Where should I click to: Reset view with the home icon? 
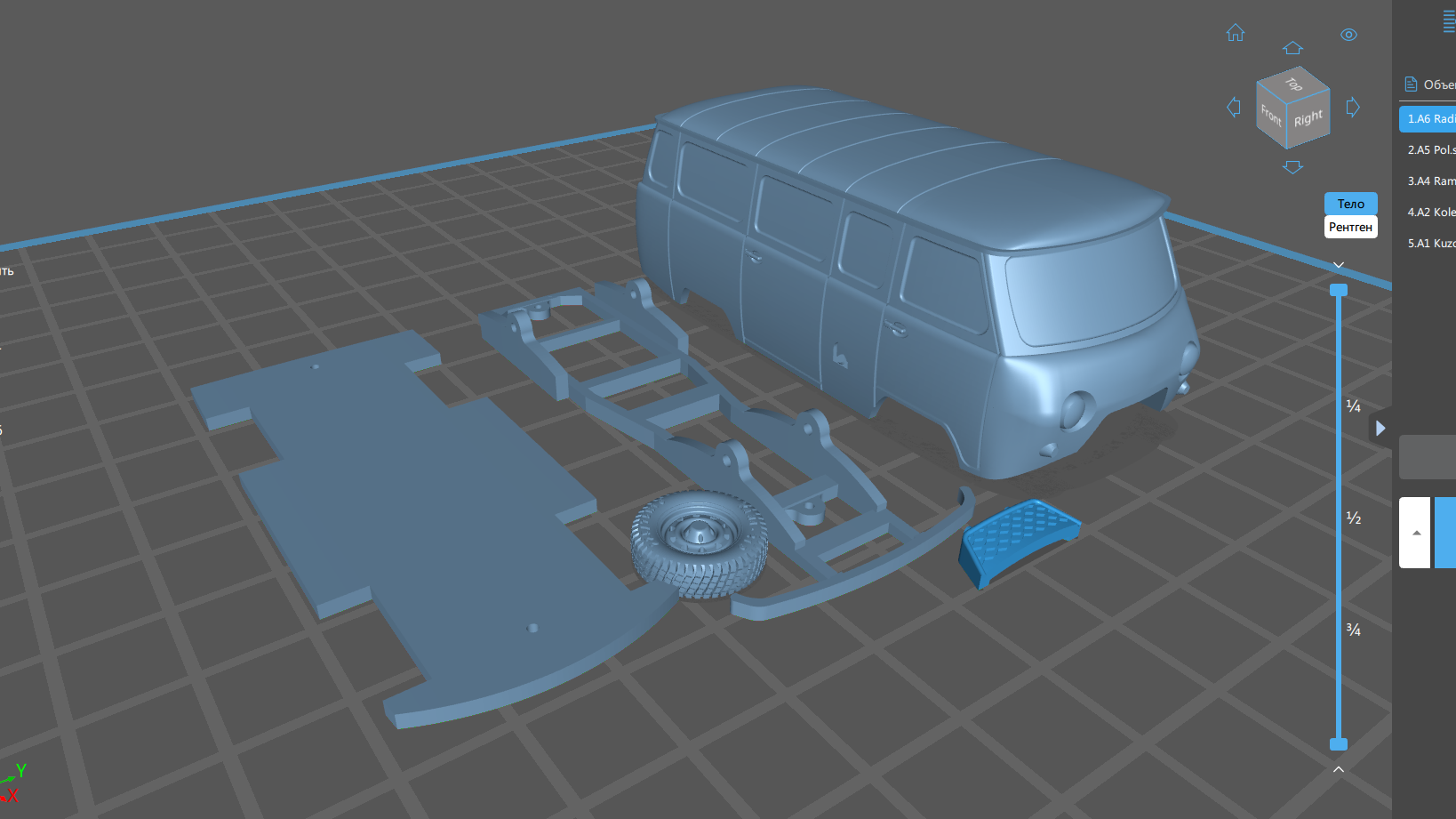tap(1236, 33)
